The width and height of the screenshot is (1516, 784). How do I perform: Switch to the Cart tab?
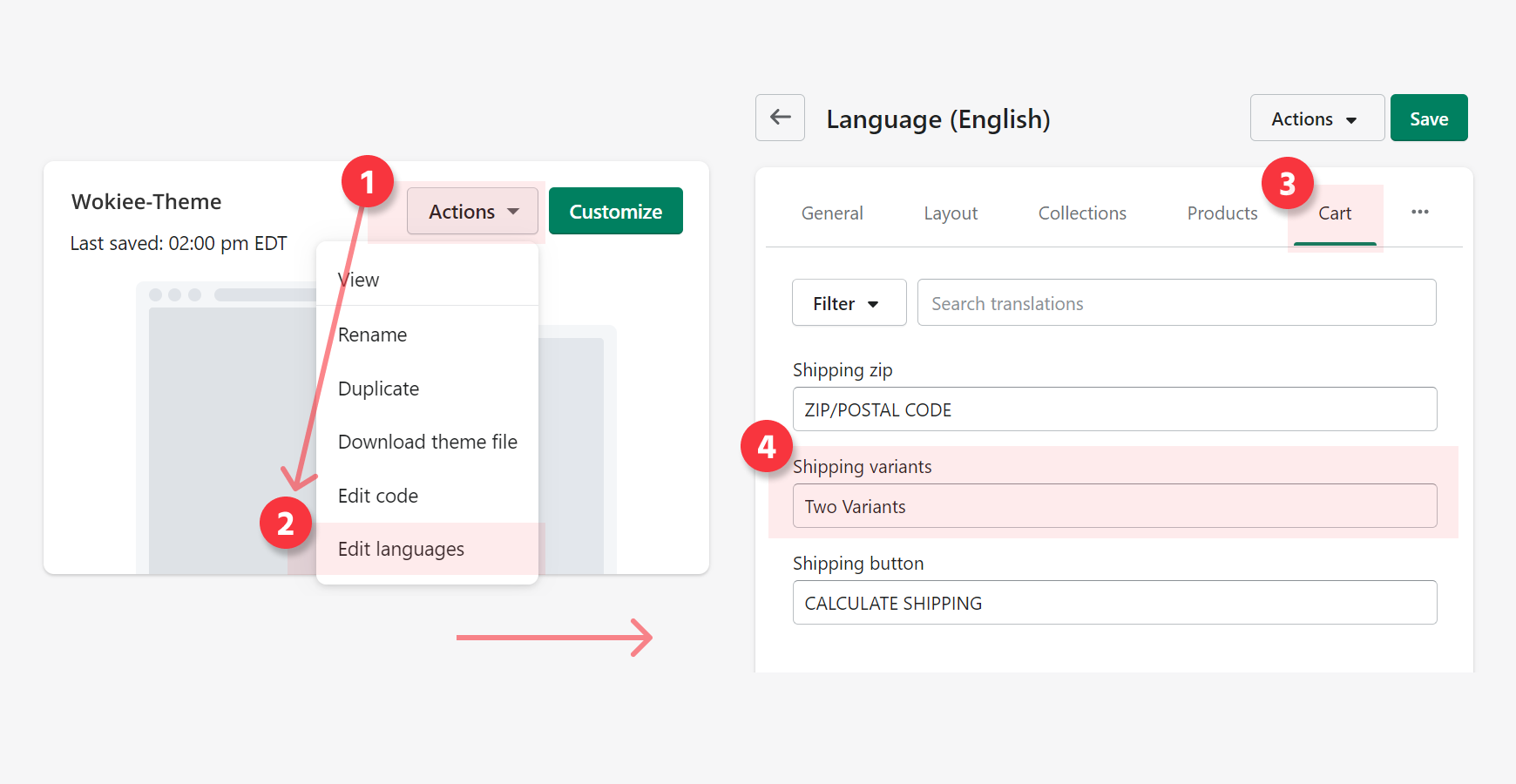1334,213
